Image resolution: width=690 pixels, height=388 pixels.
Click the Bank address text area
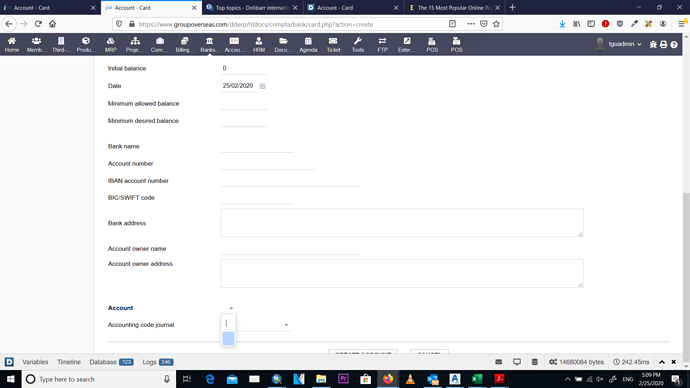coord(402,223)
